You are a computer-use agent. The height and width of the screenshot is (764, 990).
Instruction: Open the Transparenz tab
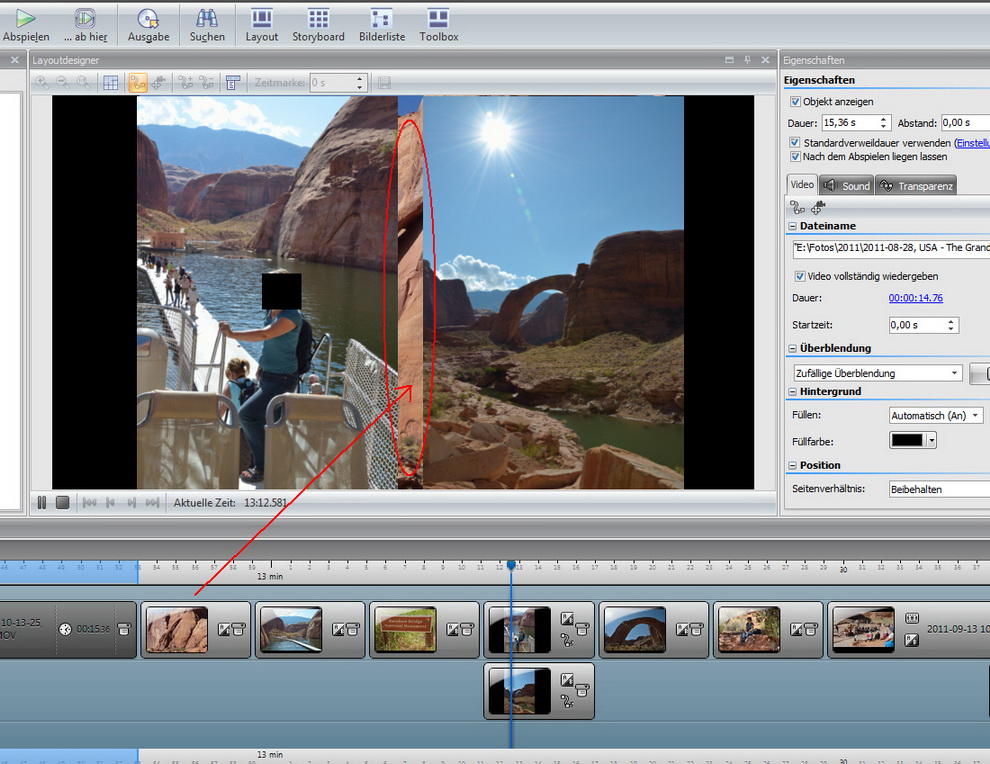point(916,185)
